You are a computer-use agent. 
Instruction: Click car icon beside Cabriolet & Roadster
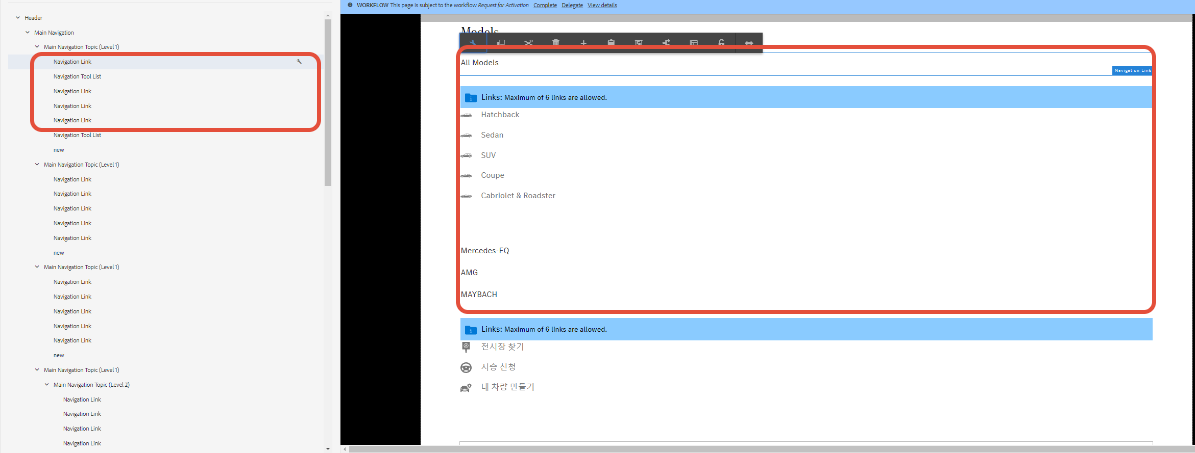[x=466, y=196]
